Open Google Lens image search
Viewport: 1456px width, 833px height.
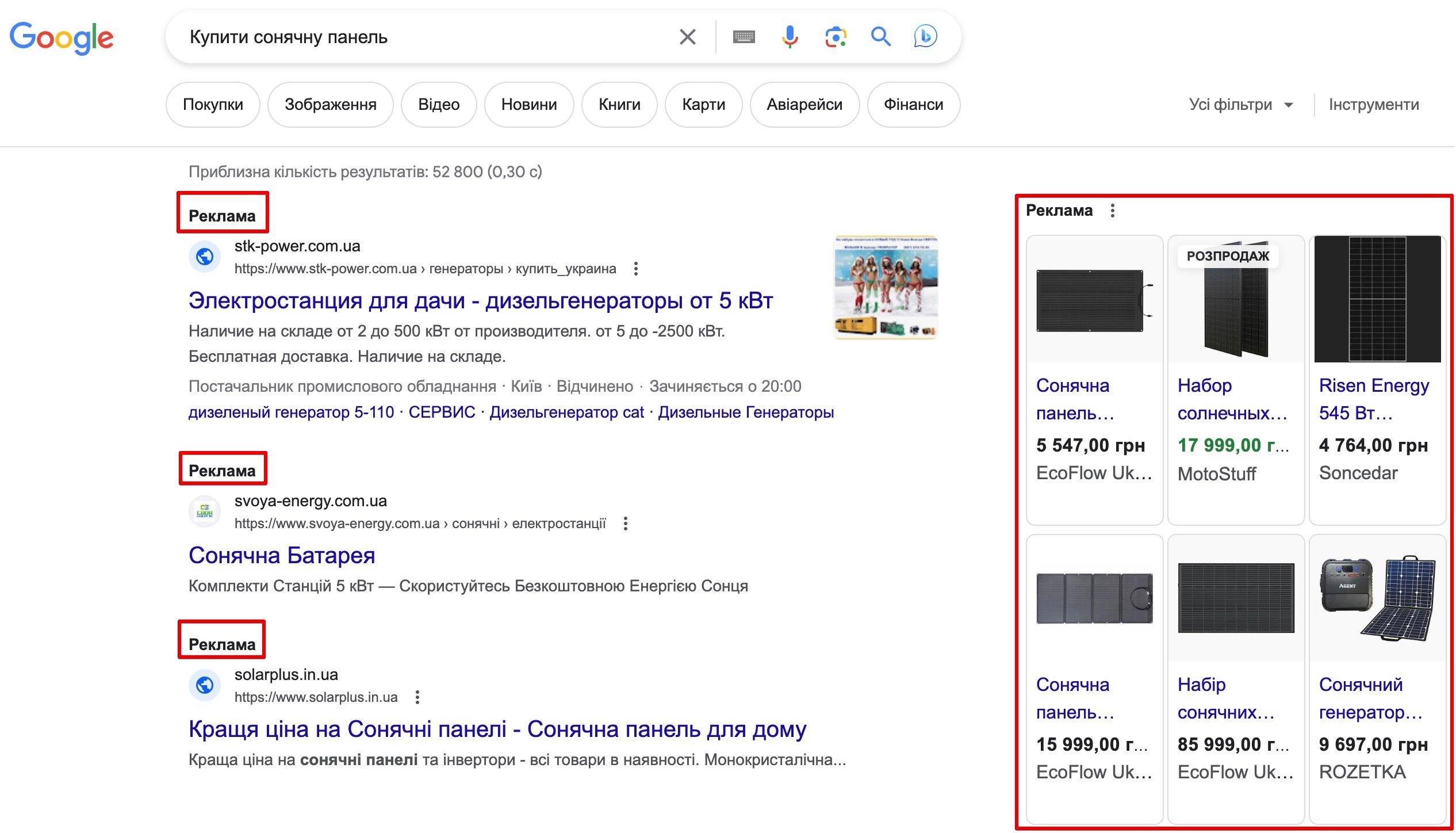(836, 37)
